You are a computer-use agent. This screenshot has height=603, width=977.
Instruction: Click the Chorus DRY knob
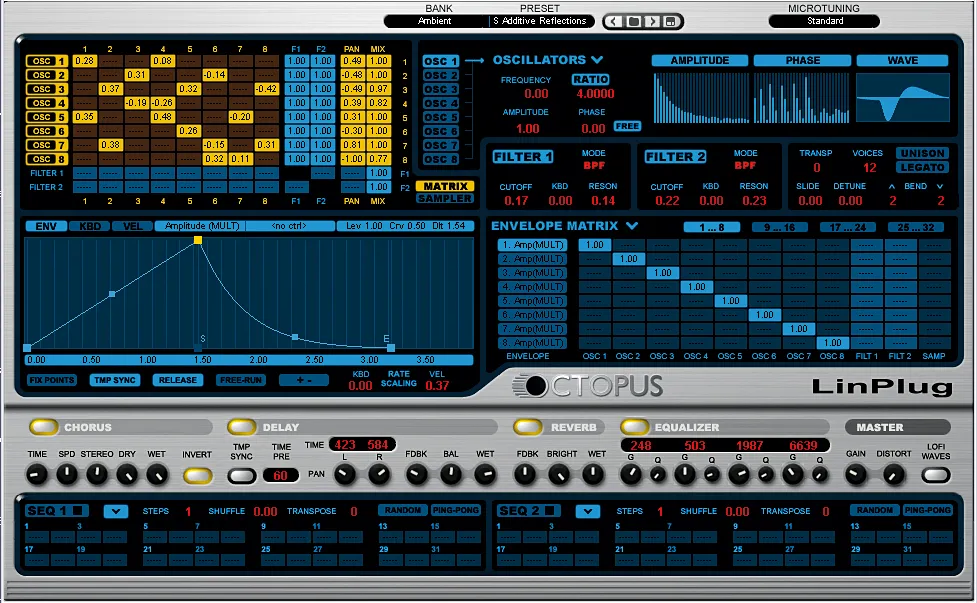tap(127, 475)
